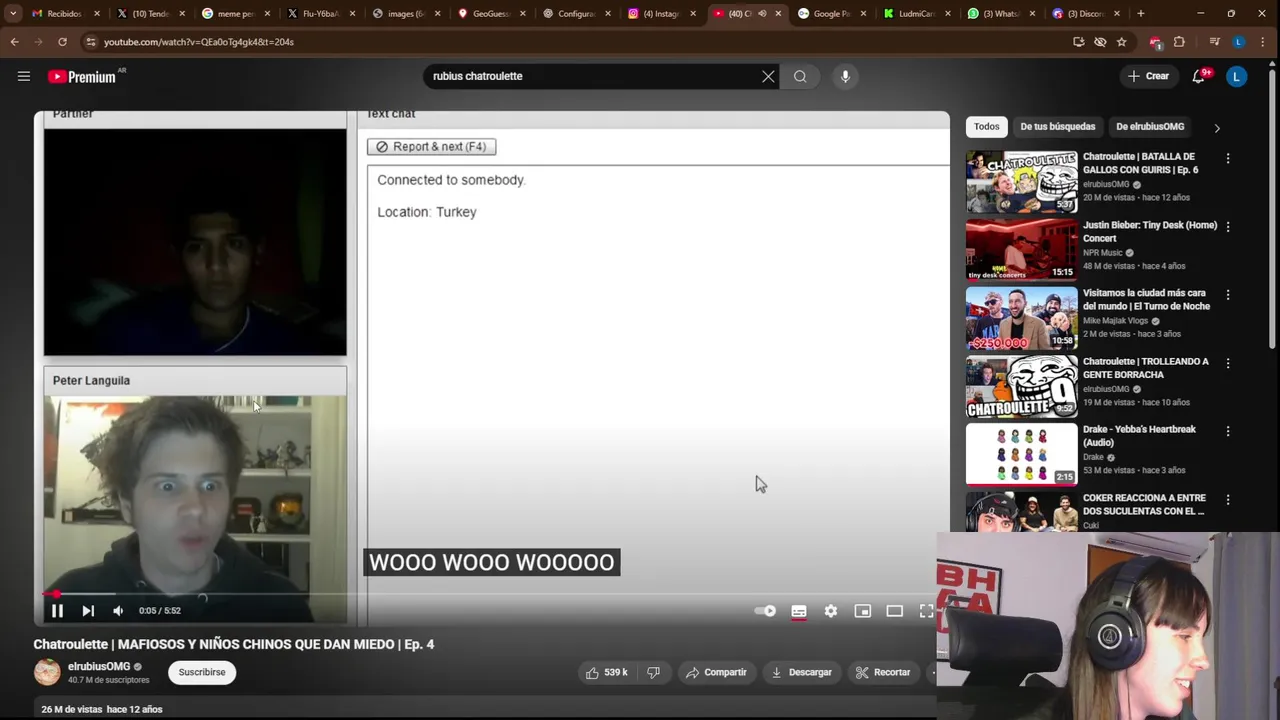Dislike the video
The height and width of the screenshot is (720, 1280).
tap(653, 672)
